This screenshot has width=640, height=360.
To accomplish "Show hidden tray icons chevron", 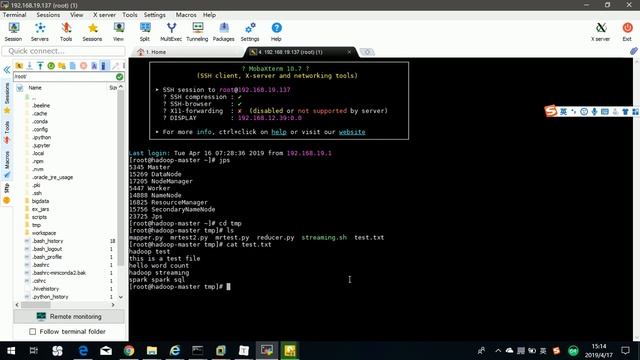I will [x=498, y=351].
